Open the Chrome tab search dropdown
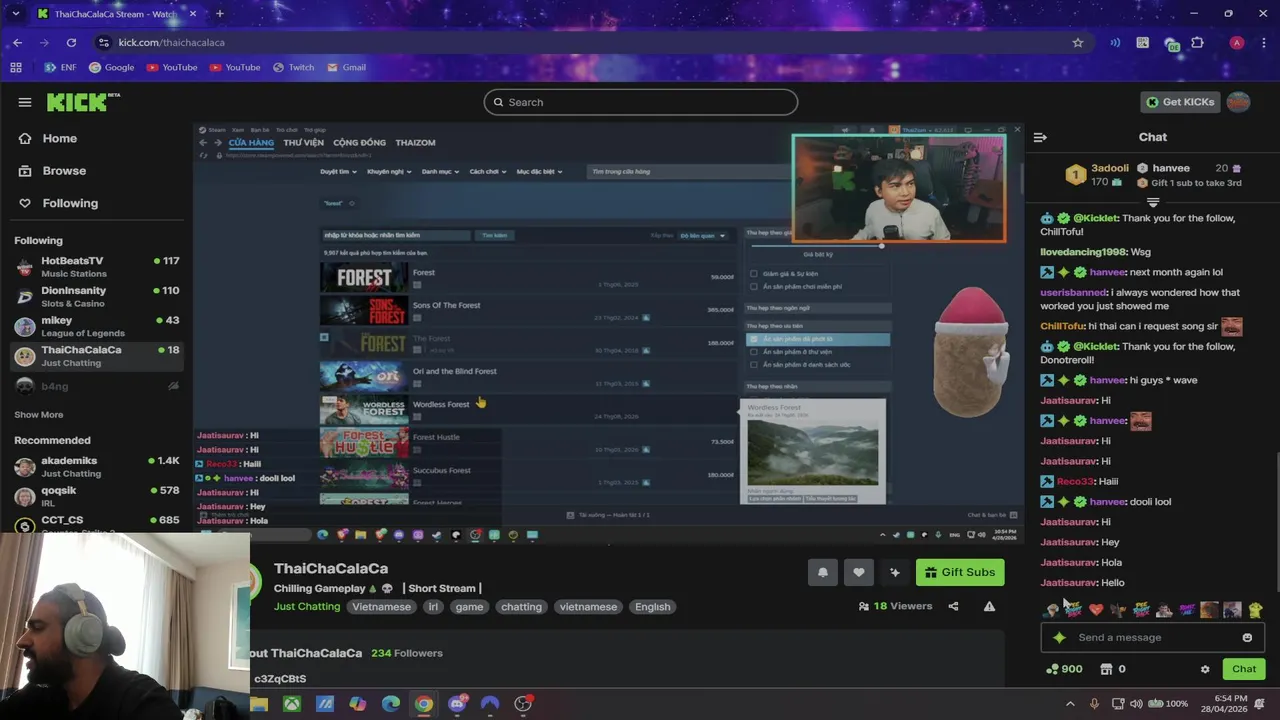The image size is (1280, 720). [x=15, y=14]
